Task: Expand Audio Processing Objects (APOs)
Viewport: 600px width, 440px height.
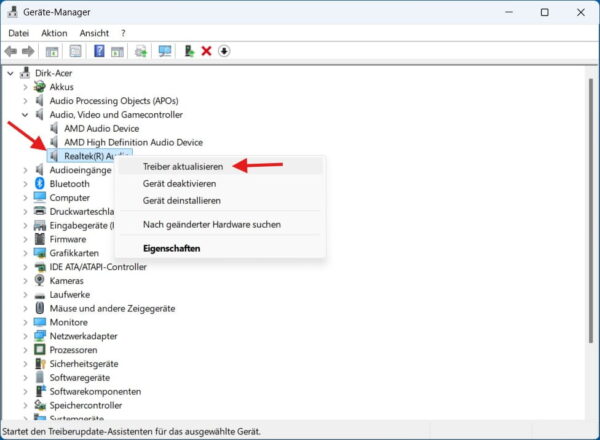Action: point(25,101)
